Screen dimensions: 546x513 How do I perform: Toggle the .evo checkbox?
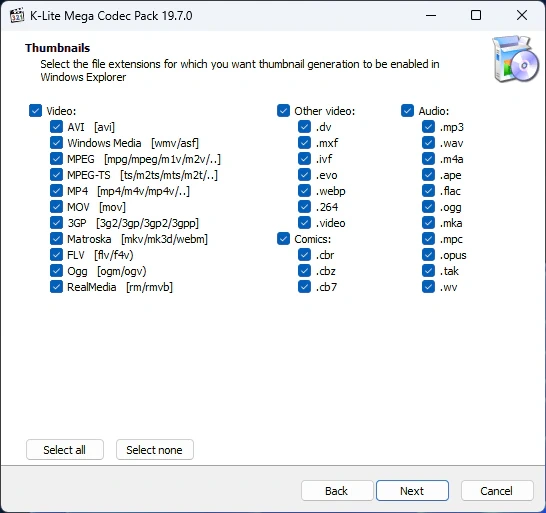[x=304, y=175]
